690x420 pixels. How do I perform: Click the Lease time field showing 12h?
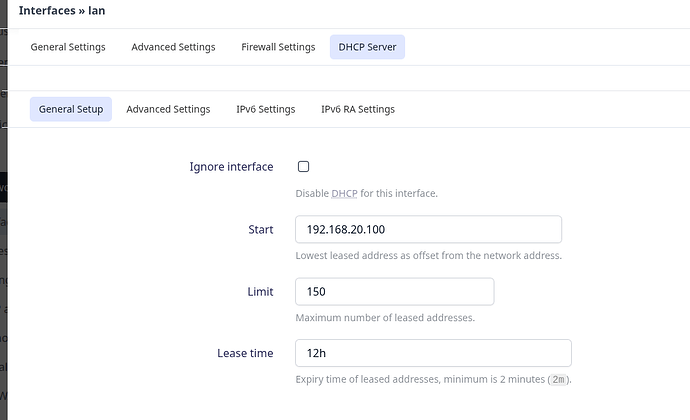click(433, 353)
